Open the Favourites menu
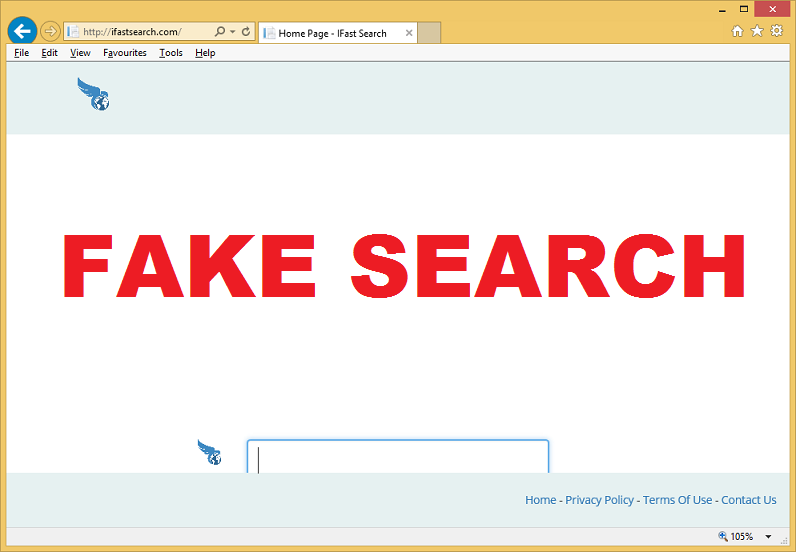This screenshot has width=796, height=553. point(124,53)
